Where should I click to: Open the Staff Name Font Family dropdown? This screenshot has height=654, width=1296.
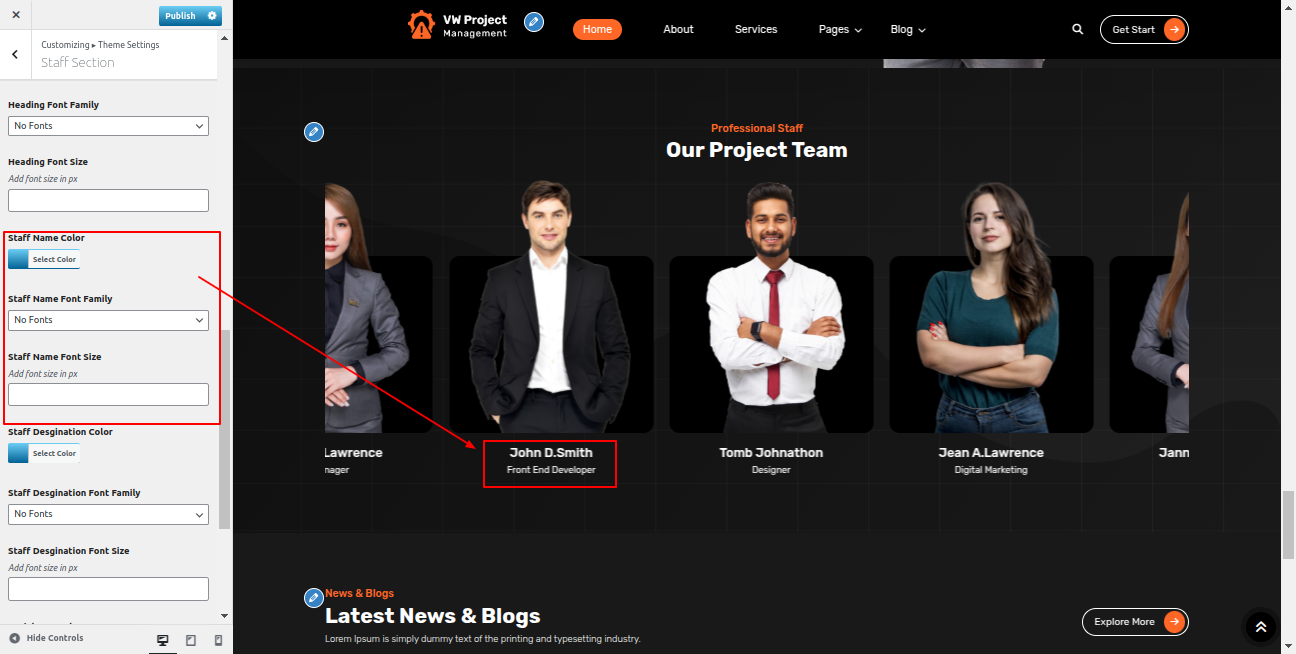point(108,320)
